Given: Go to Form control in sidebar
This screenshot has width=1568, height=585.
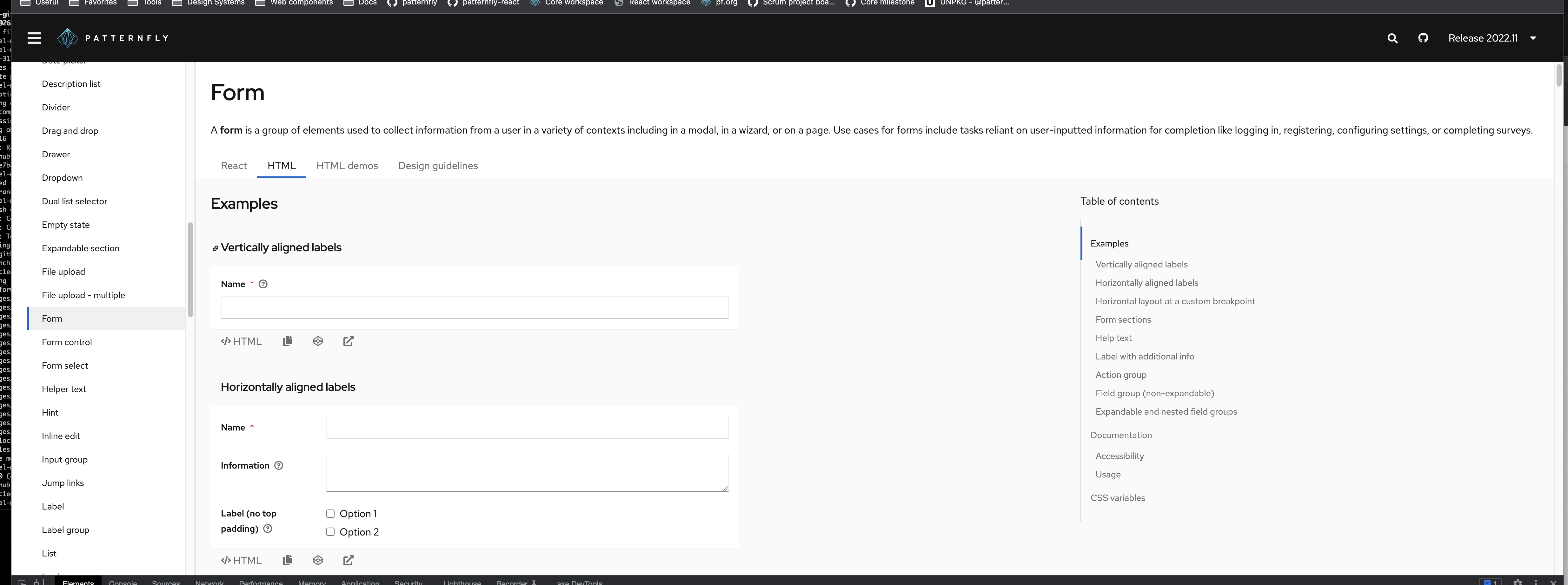Looking at the screenshot, I should coord(67,342).
